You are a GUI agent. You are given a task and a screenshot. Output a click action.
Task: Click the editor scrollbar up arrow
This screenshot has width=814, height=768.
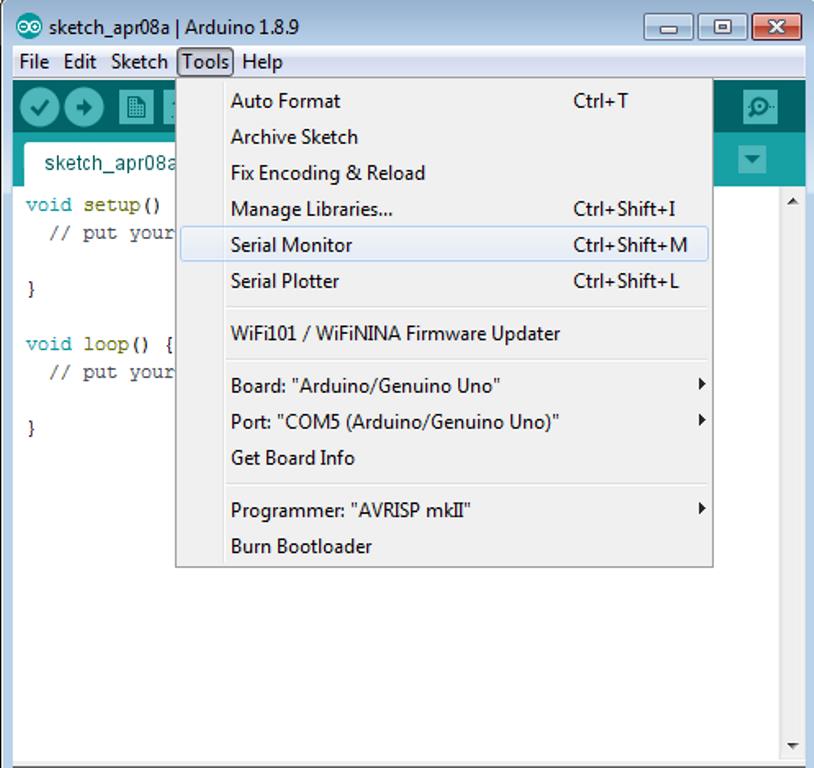792,201
